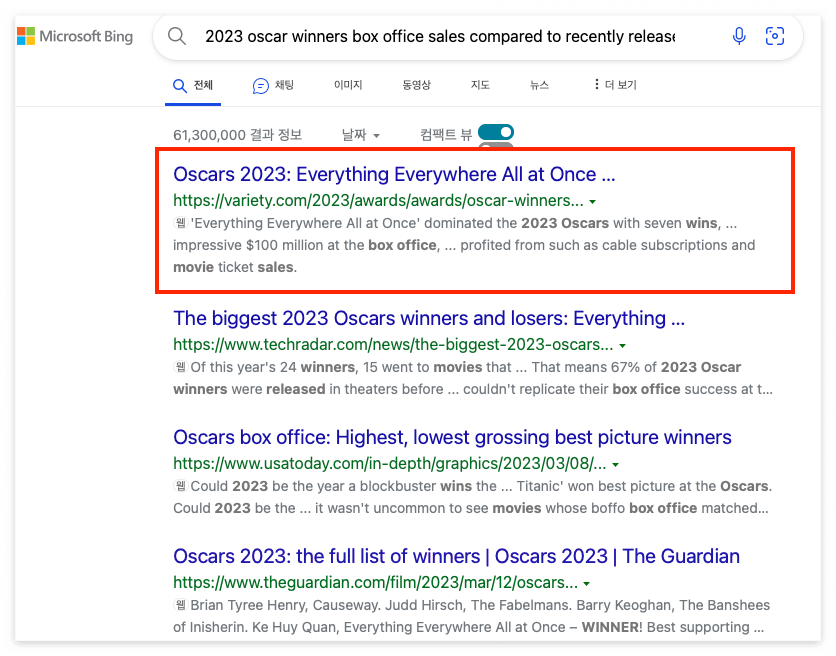
Task: Expand arrow next to variety.com URL
Action: point(592,202)
